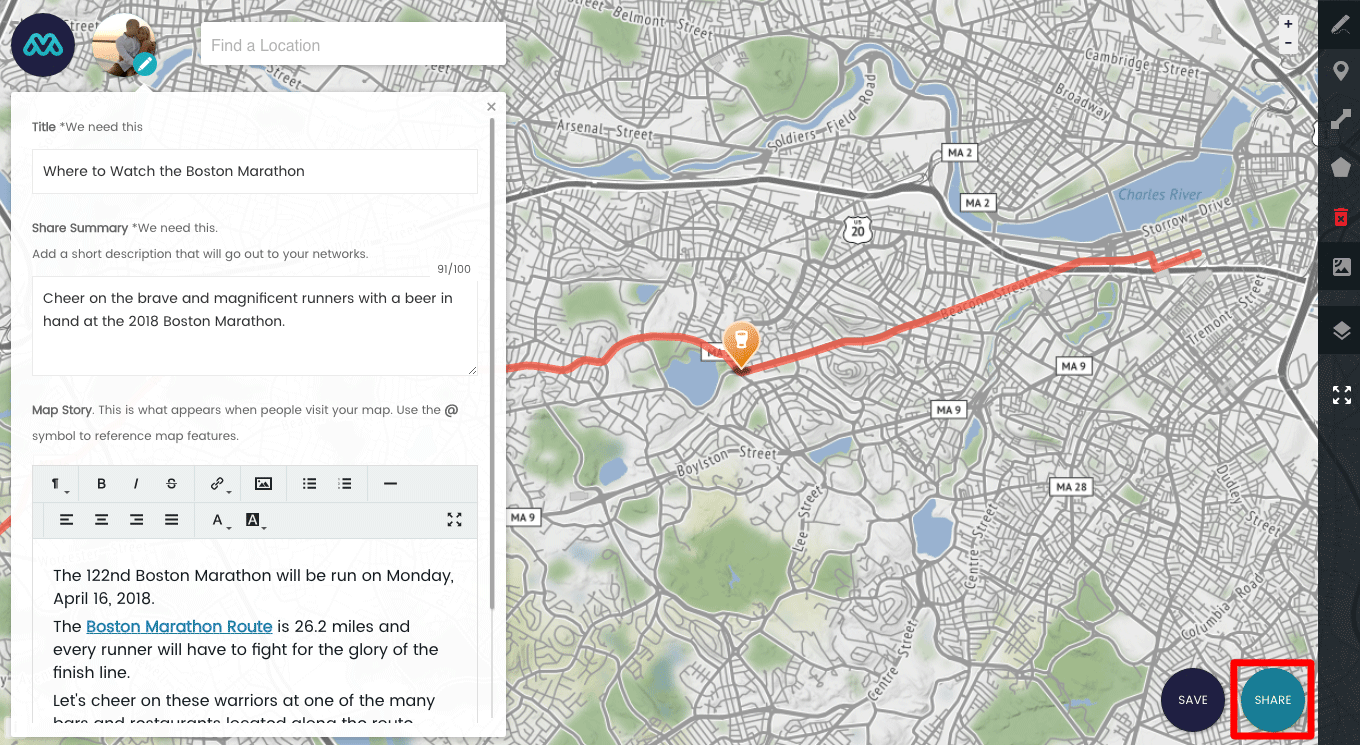This screenshot has width=1360, height=745.
Task: Open the paragraph format dropdown
Action: pos(58,484)
